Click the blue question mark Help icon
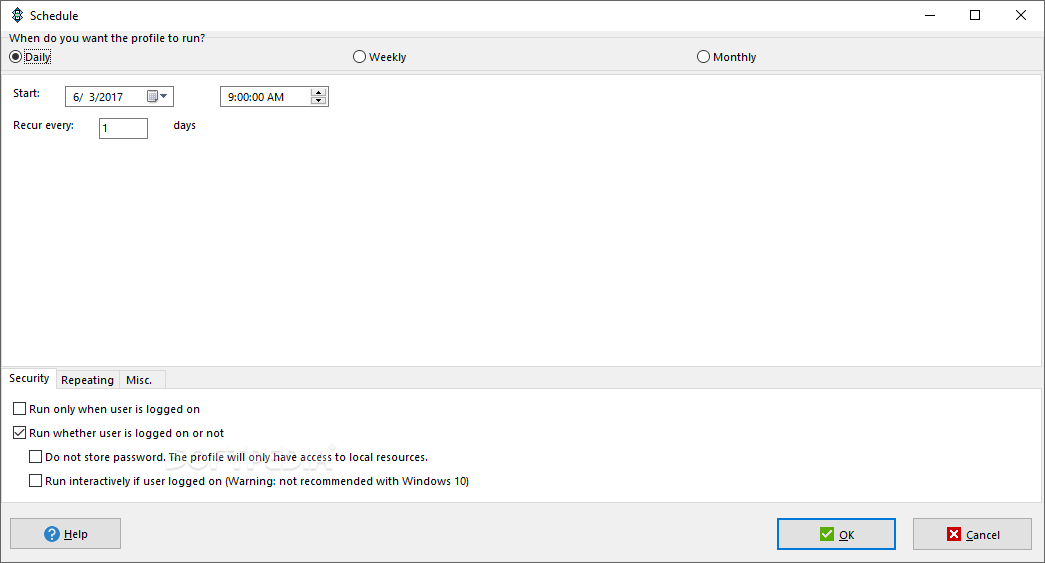1045x563 pixels. point(52,534)
